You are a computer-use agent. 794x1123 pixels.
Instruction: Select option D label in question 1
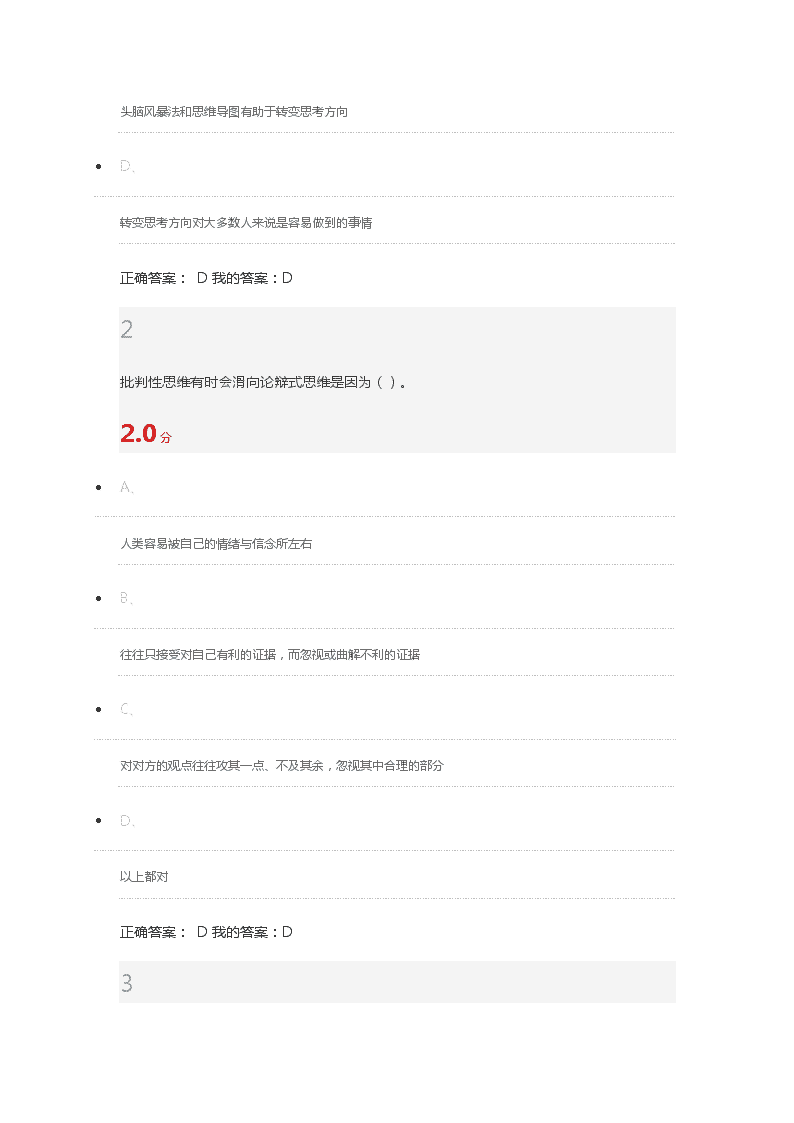point(127,166)
